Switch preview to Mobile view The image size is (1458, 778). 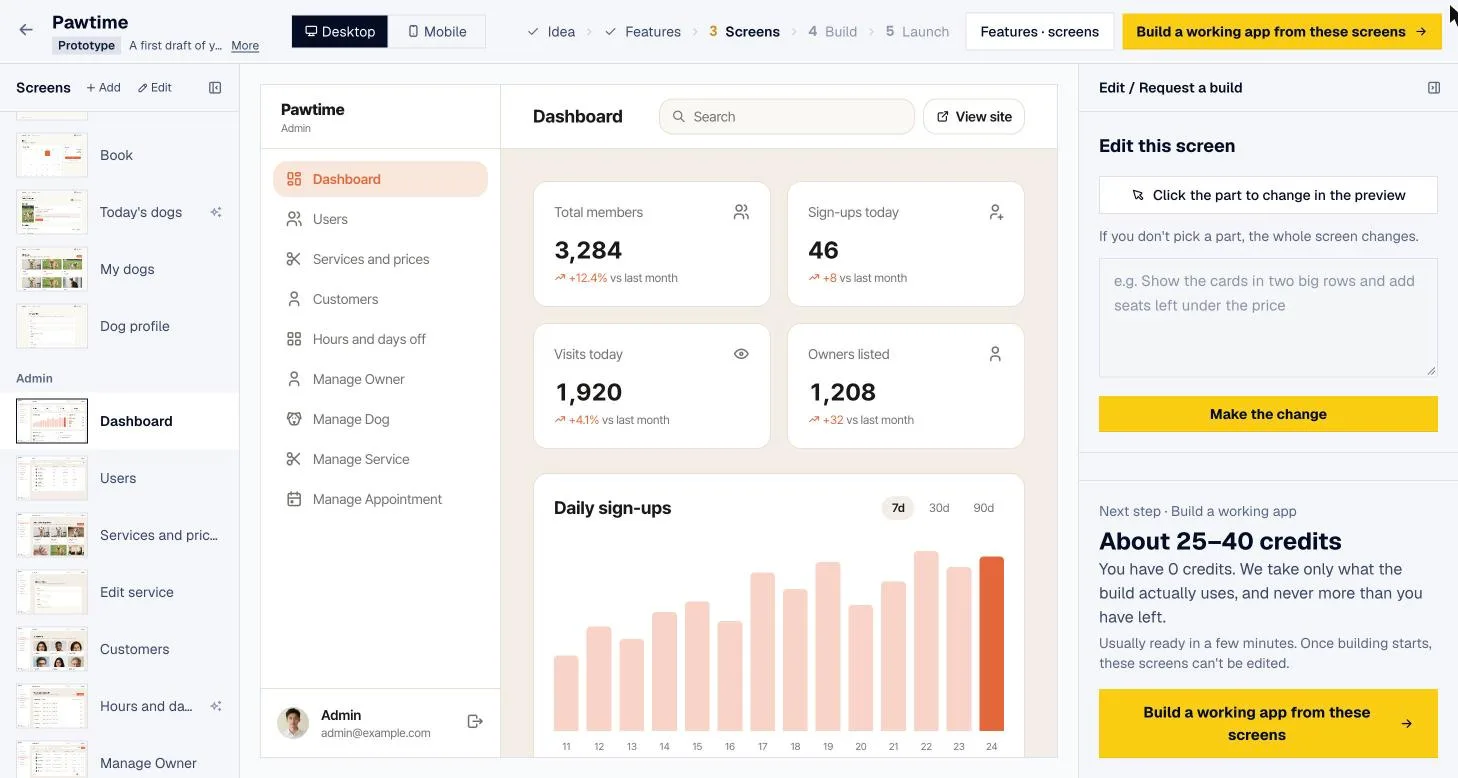[437, 31]
